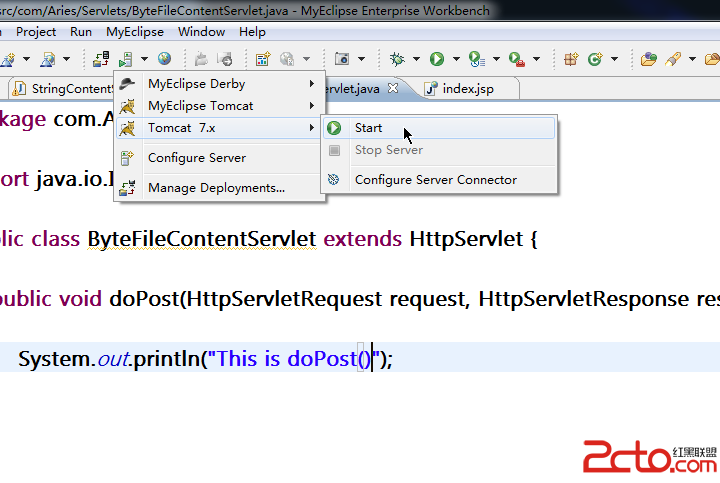Click the Run External Tools icon with toolbox

click(517, 59)
